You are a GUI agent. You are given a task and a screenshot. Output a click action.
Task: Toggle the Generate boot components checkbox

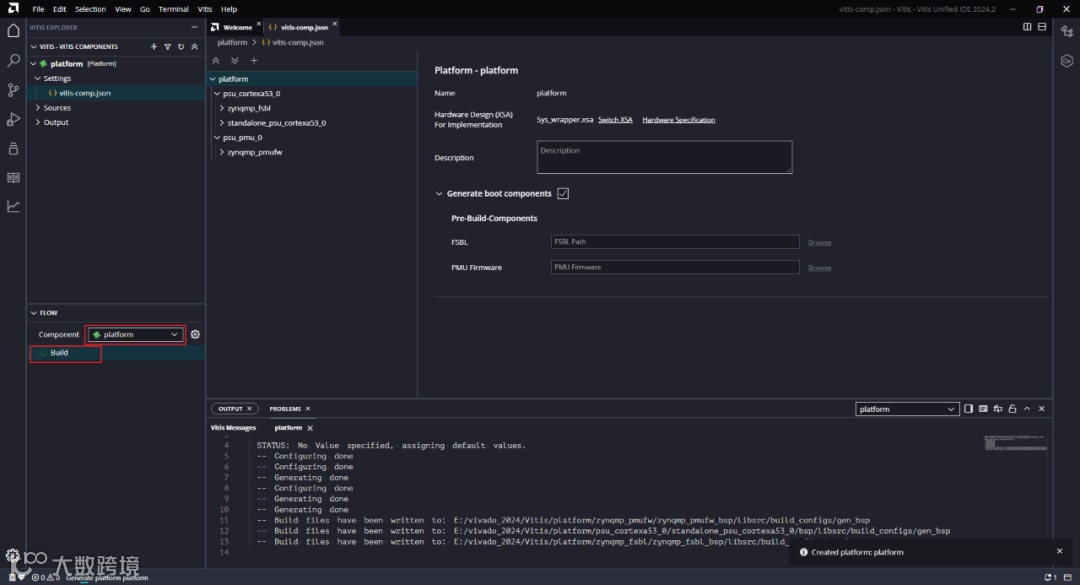point(563,194)
